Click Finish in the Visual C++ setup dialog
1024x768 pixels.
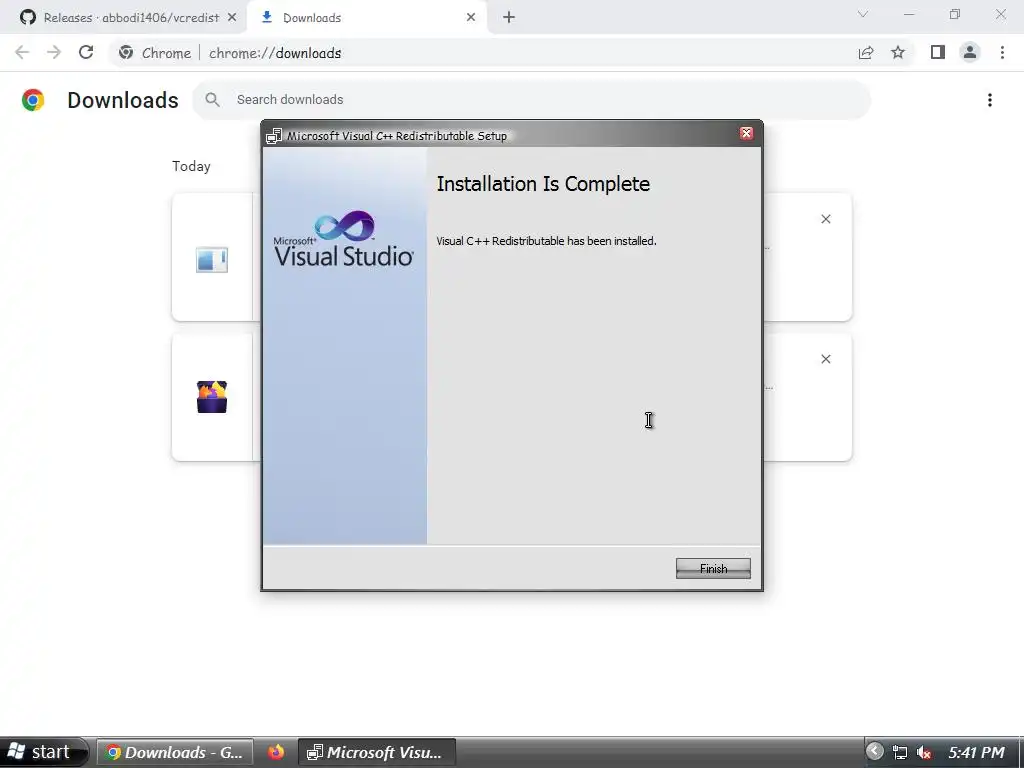point(713,568)
